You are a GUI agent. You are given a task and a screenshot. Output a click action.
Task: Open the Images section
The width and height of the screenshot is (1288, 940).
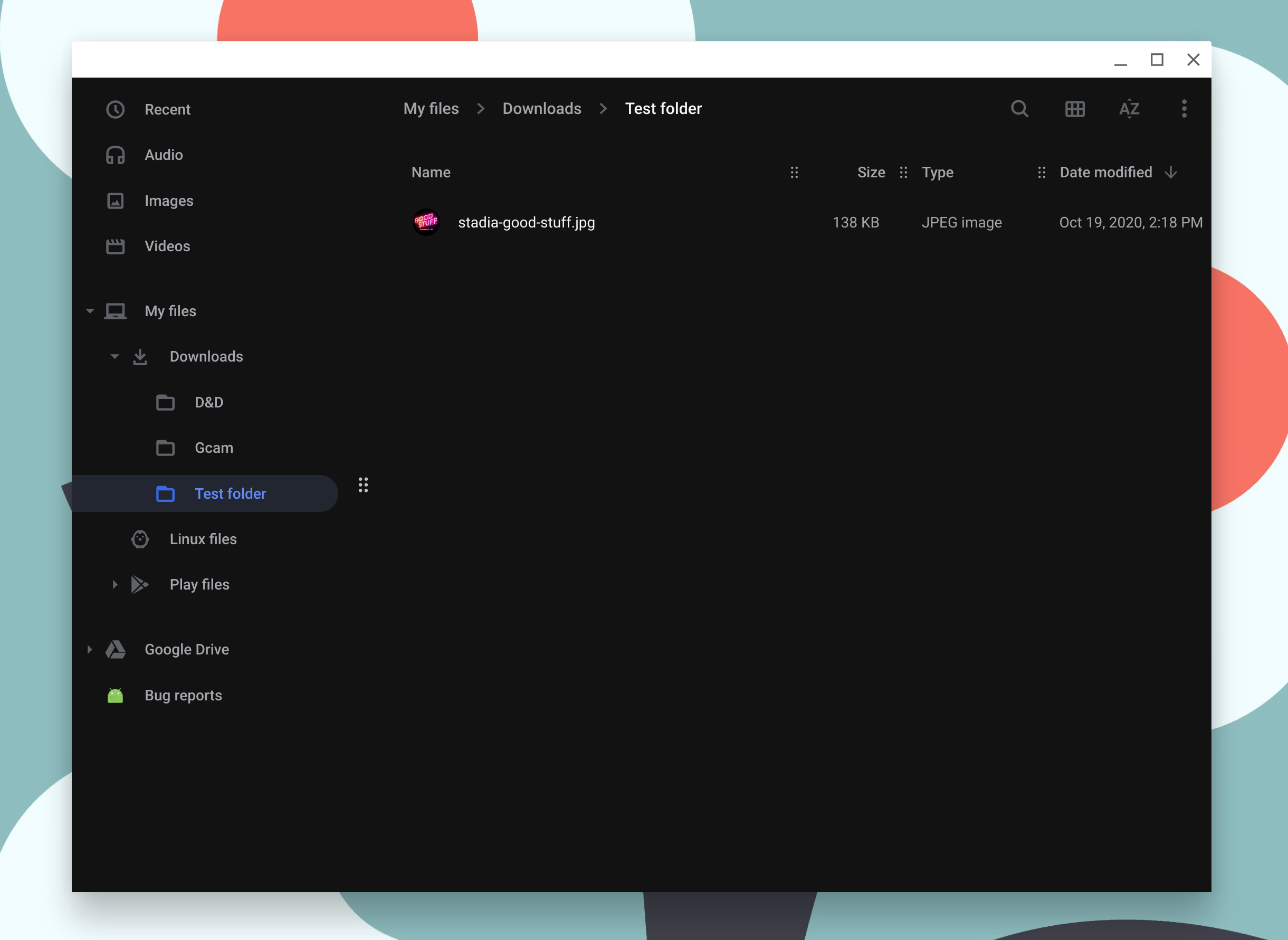coord(169,200)
